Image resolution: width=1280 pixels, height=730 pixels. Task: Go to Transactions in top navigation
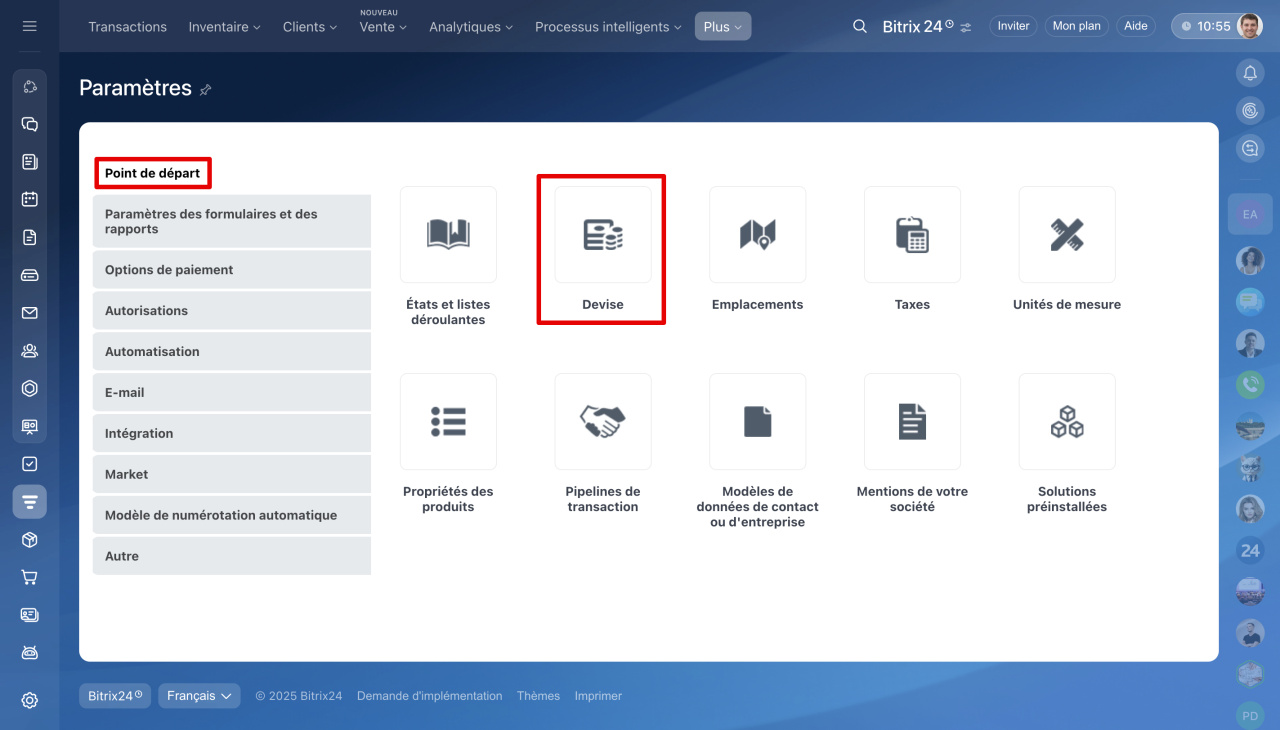coord(127,27)
